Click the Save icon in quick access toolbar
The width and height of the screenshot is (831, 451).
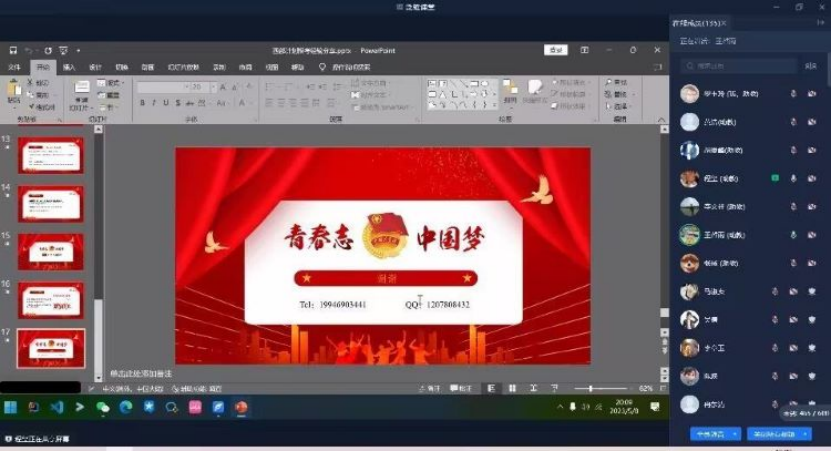[12, 50]
